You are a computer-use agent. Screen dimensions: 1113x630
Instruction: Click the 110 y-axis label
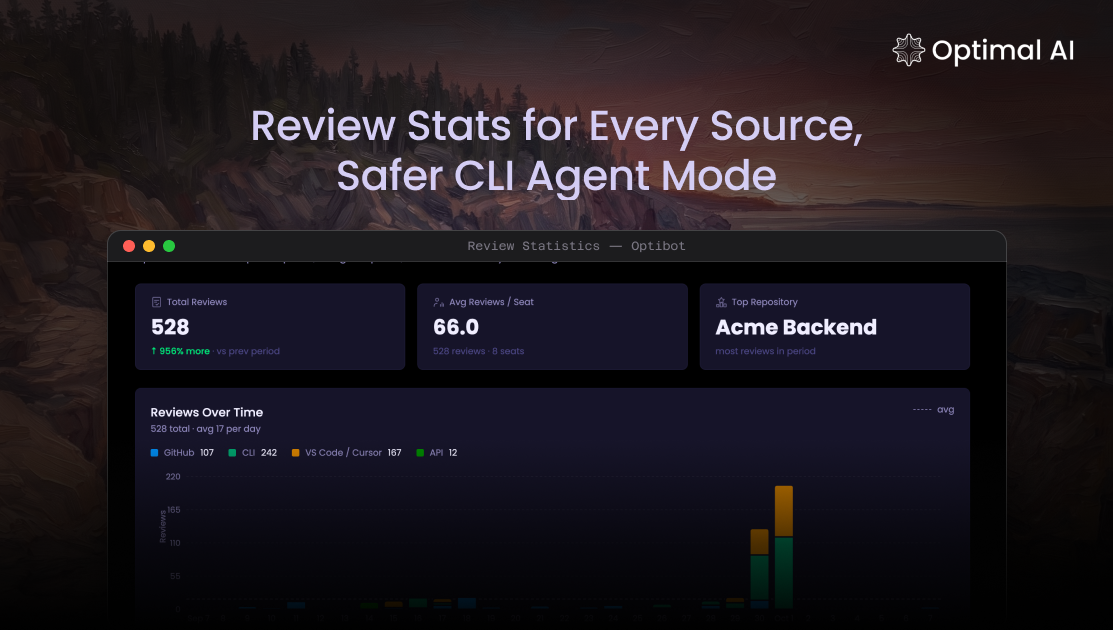[x=175, y=543]
